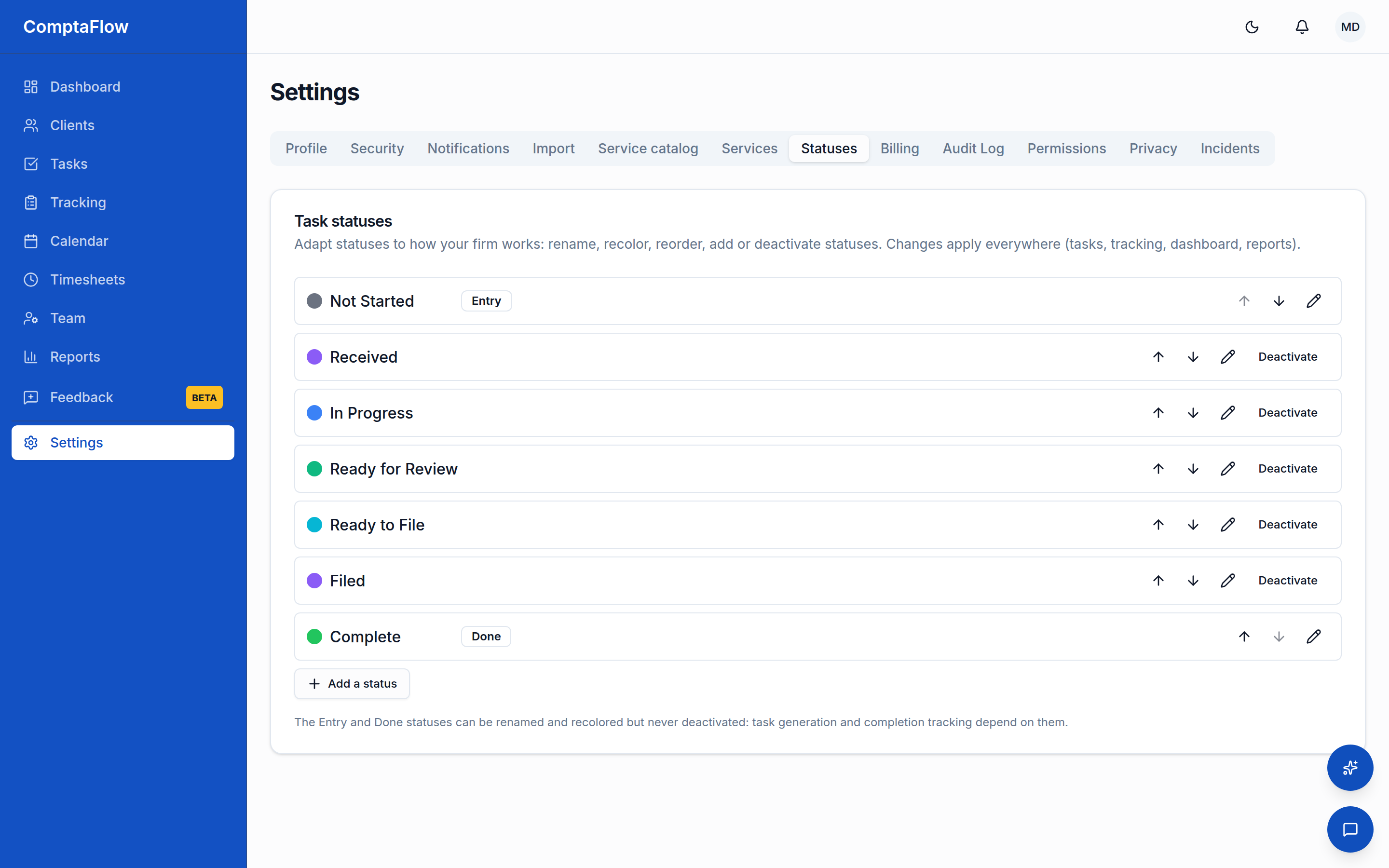Open Calendar in sidebar
Viewport: 1389px width, 868px height.
tap(123, 241)
